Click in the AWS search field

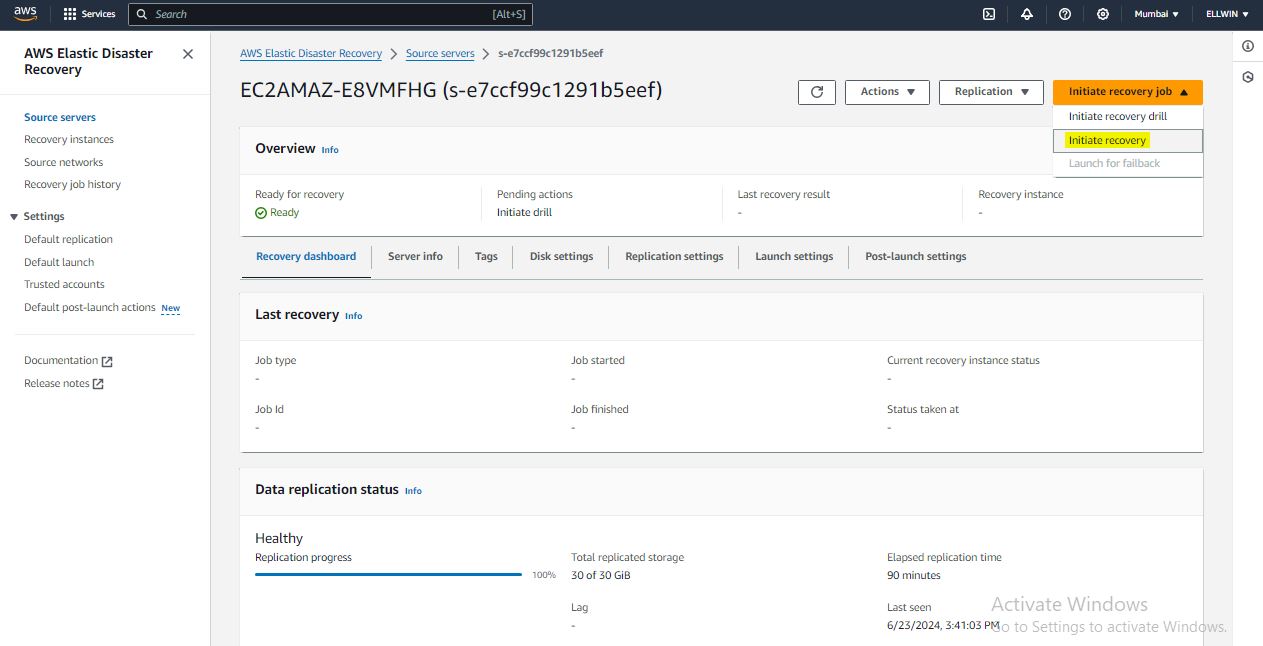click(x=320, y=14)
